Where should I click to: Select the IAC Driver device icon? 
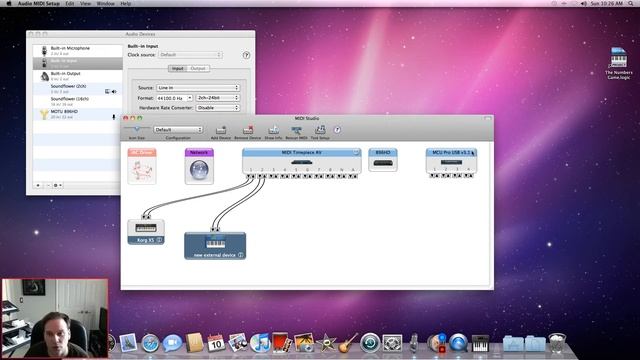(142, 166)
